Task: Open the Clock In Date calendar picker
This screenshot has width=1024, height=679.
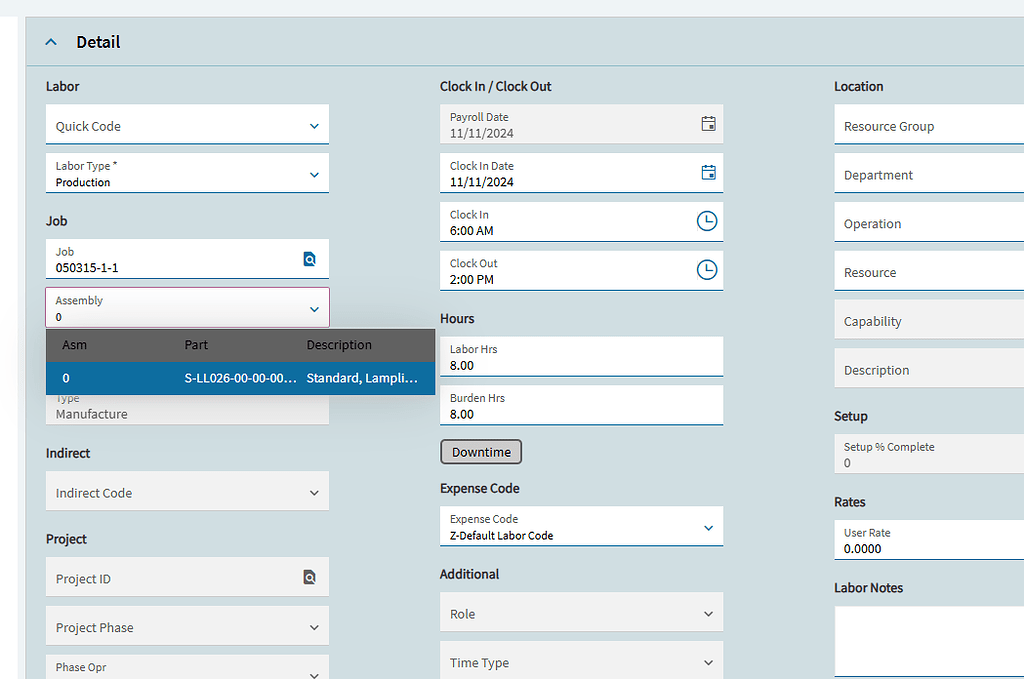Action: [x=708, y=172]
